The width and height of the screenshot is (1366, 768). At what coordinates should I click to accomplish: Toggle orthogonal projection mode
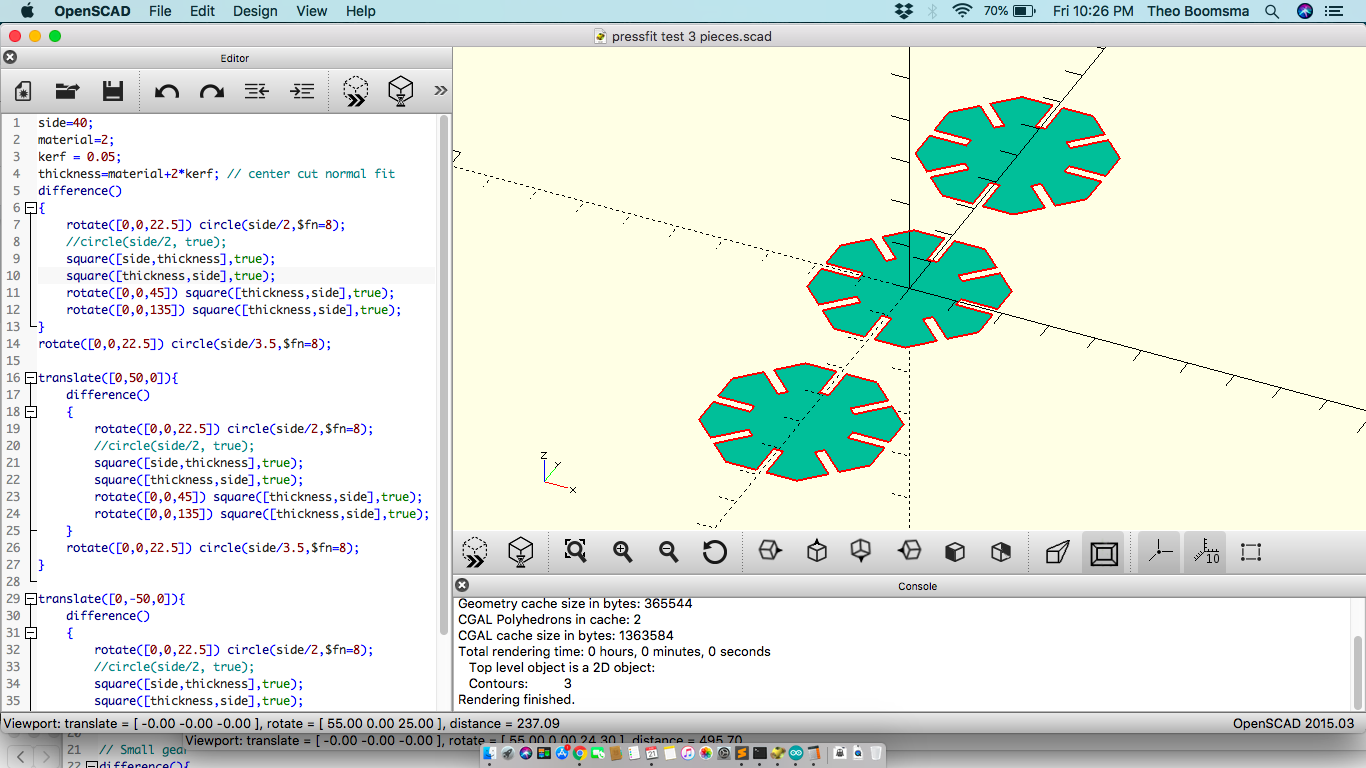[1104, 551]
